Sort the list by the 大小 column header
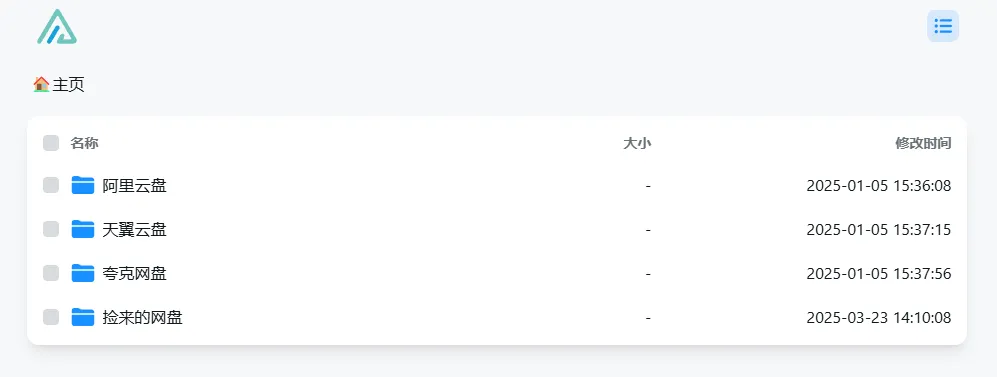Viewport: 997px width, 377px height. click(x=637, y=143)
